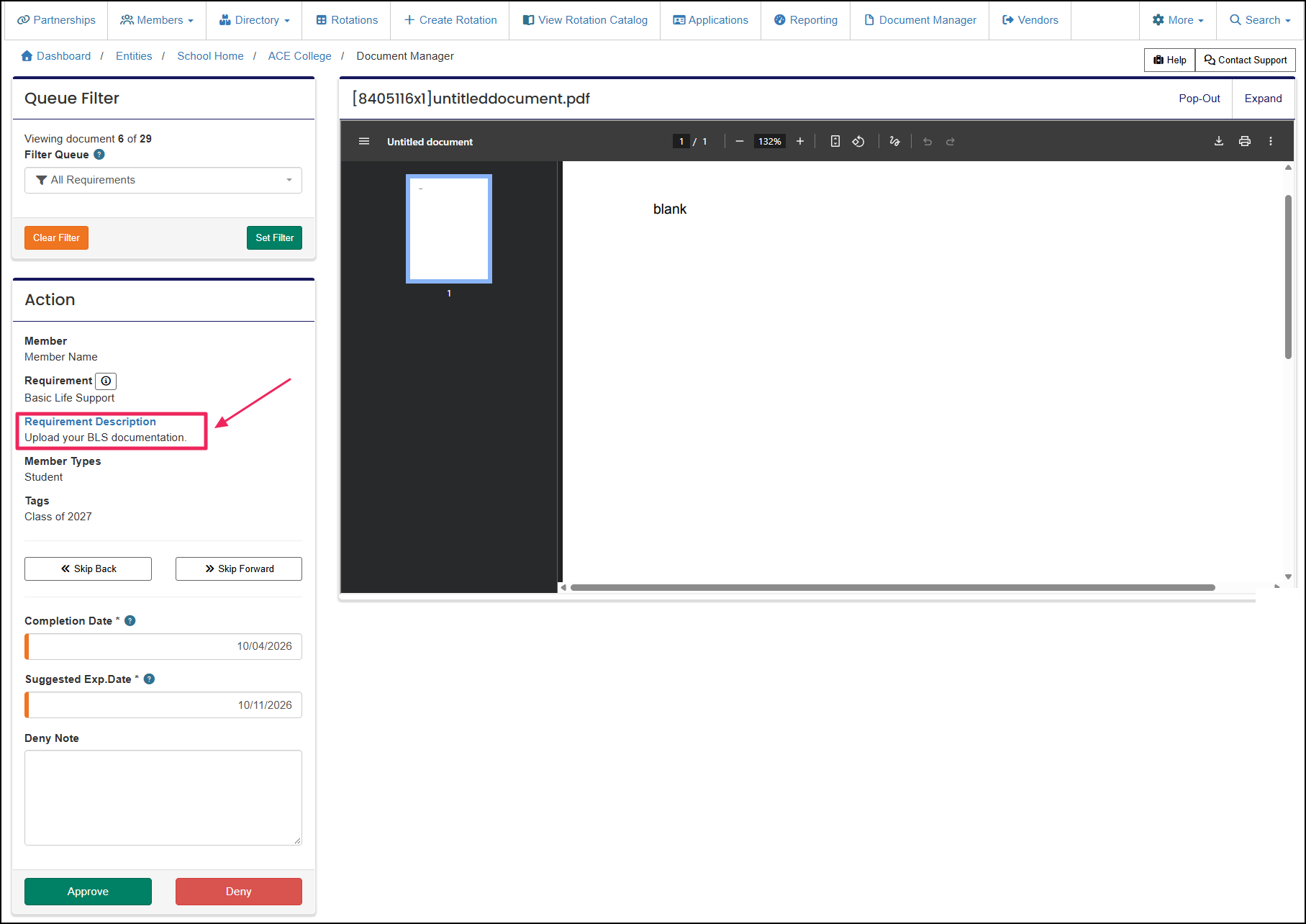The height and width of the screenshot is (924, 1306).
Task: Open the More dropdown menu
Action: [x=1178, y=20]
